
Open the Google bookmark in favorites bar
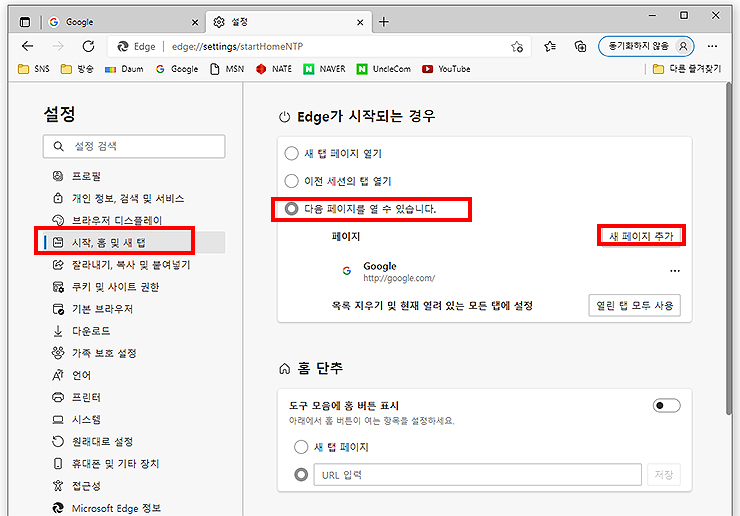(177, 69)
